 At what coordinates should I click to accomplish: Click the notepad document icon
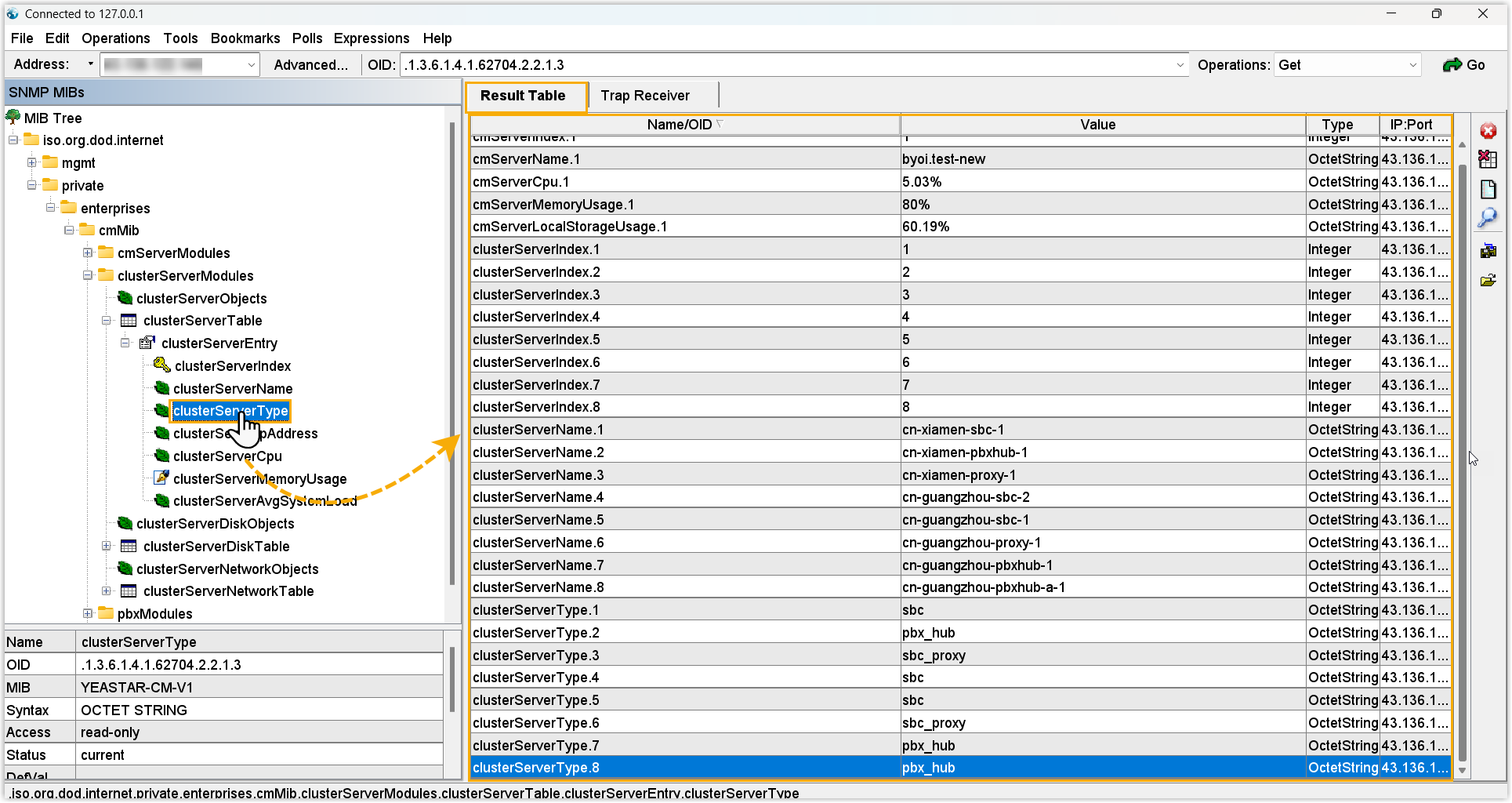[1488, 189]
